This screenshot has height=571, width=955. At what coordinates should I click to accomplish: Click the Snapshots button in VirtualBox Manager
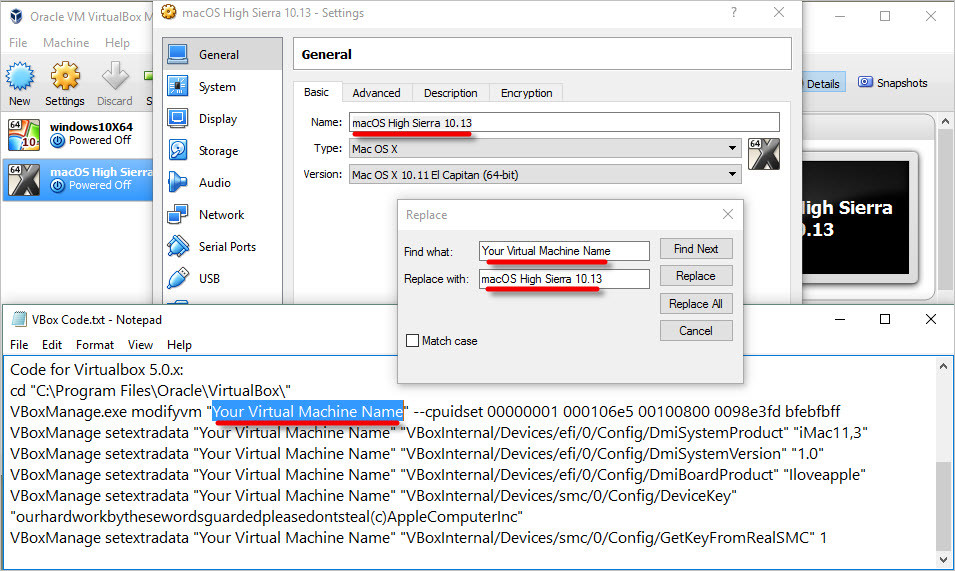[893, 83]
